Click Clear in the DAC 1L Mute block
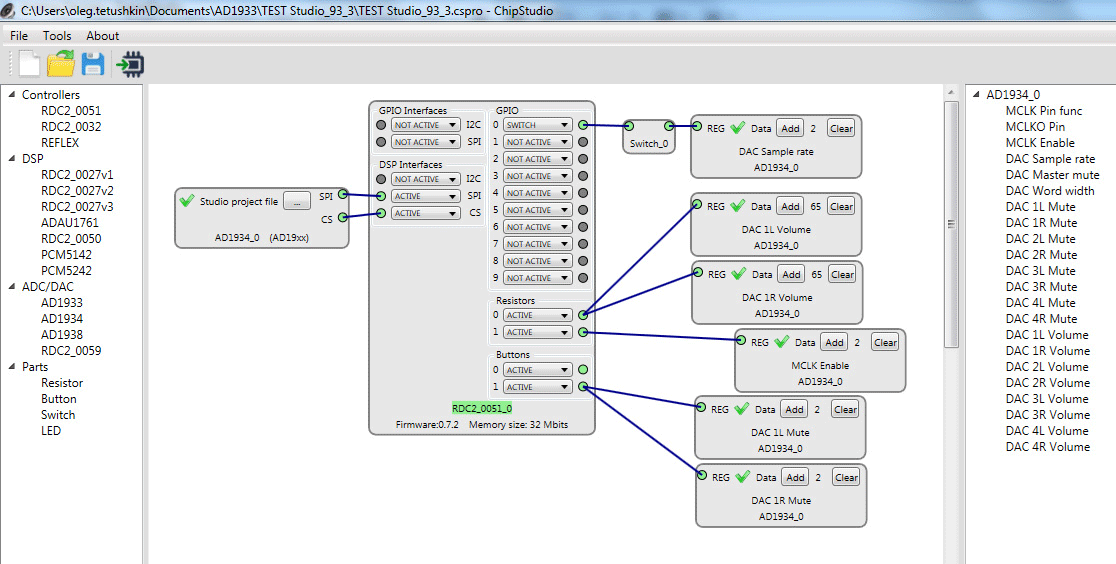 click(x=845, y=409)
